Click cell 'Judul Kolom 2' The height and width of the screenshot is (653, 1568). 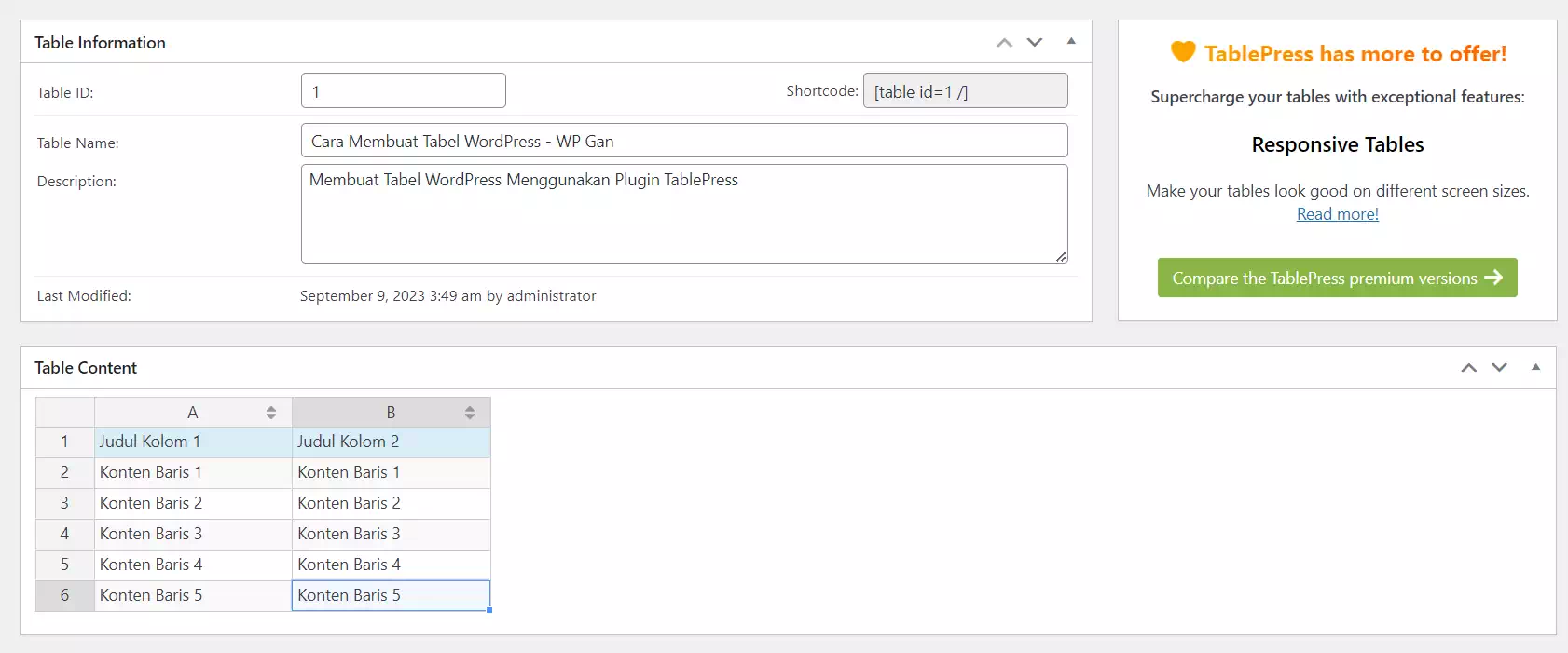tap(392, 442)
